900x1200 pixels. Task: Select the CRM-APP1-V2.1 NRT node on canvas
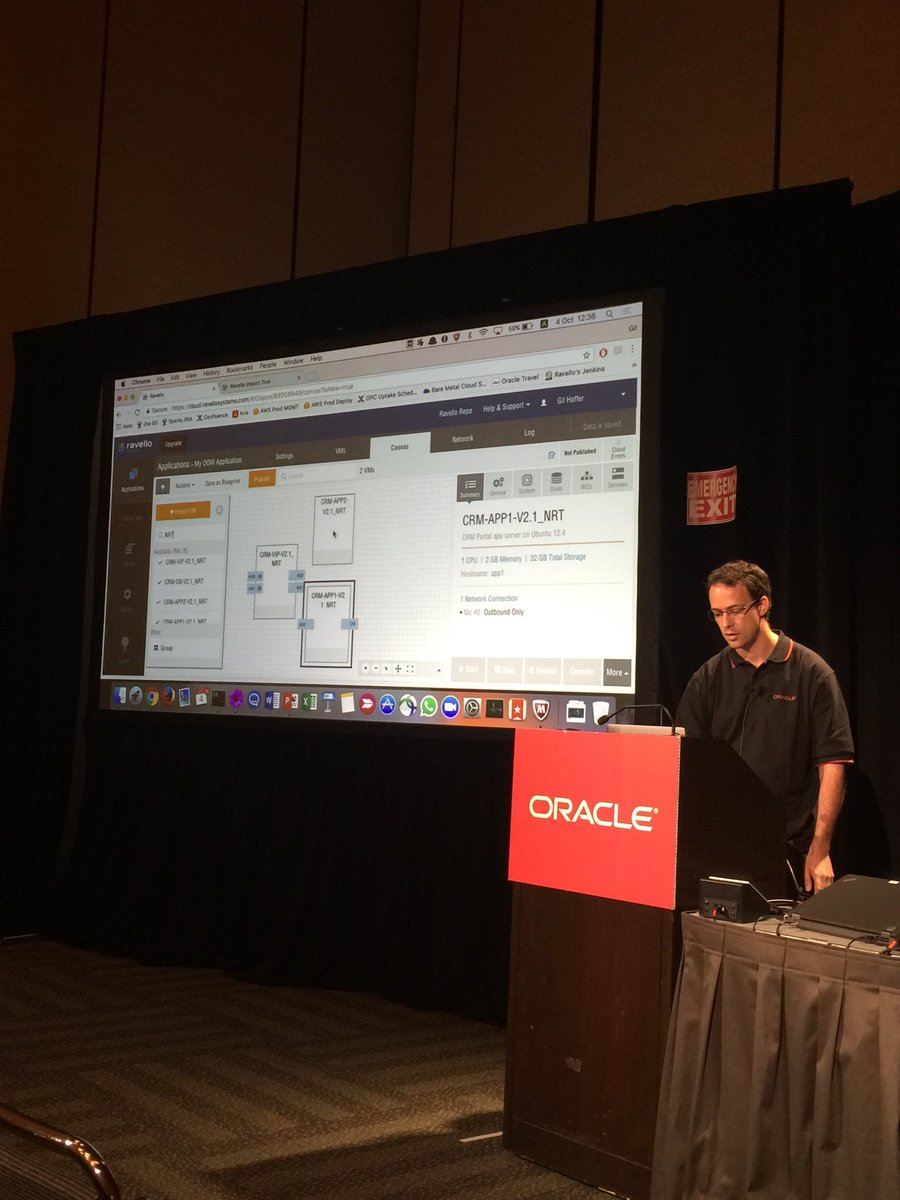(328, 623)
